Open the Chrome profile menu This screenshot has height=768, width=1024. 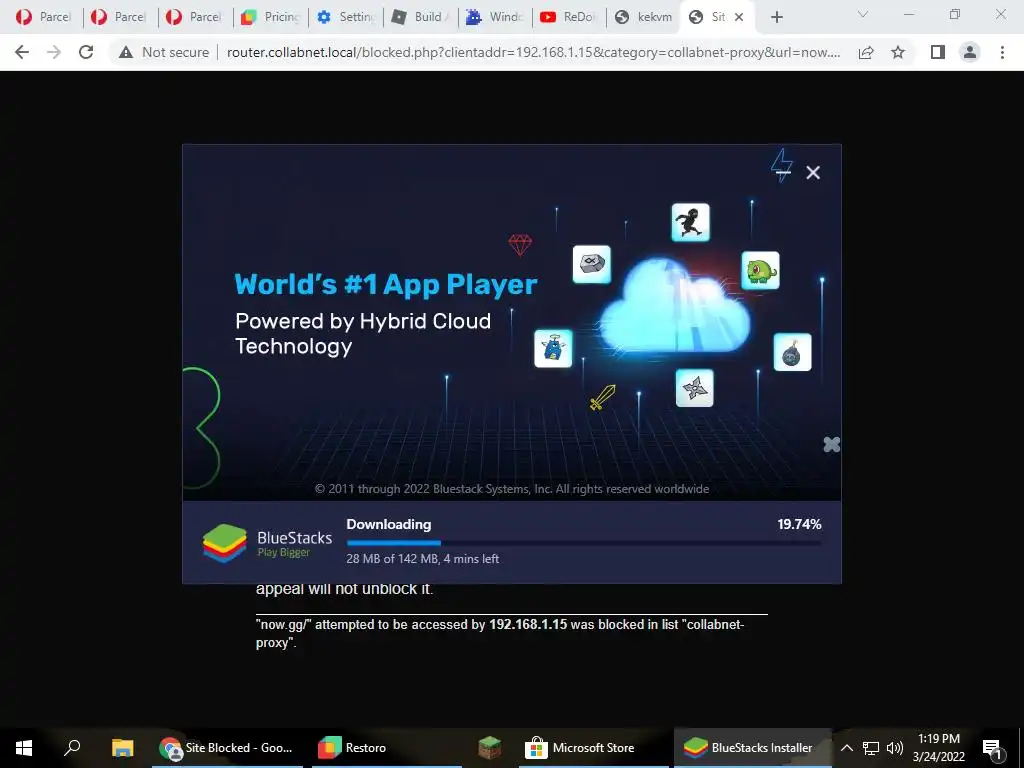tap(970, 52)
